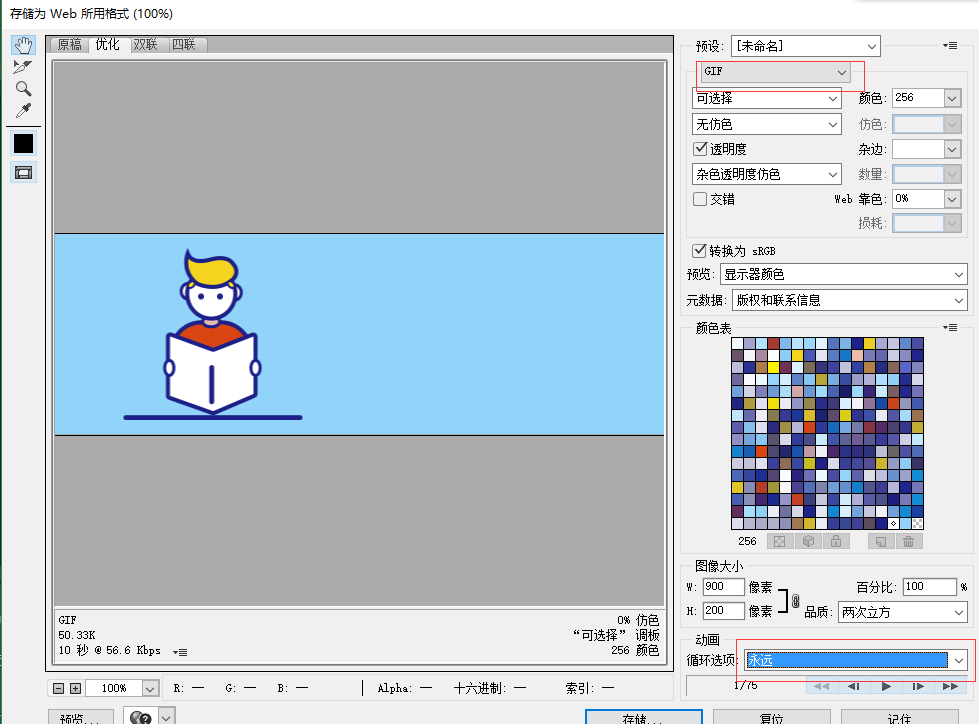Viewport: 979px width, 724px height.
Task: Click the browser preview globe icon
Action: coord(141,718)
